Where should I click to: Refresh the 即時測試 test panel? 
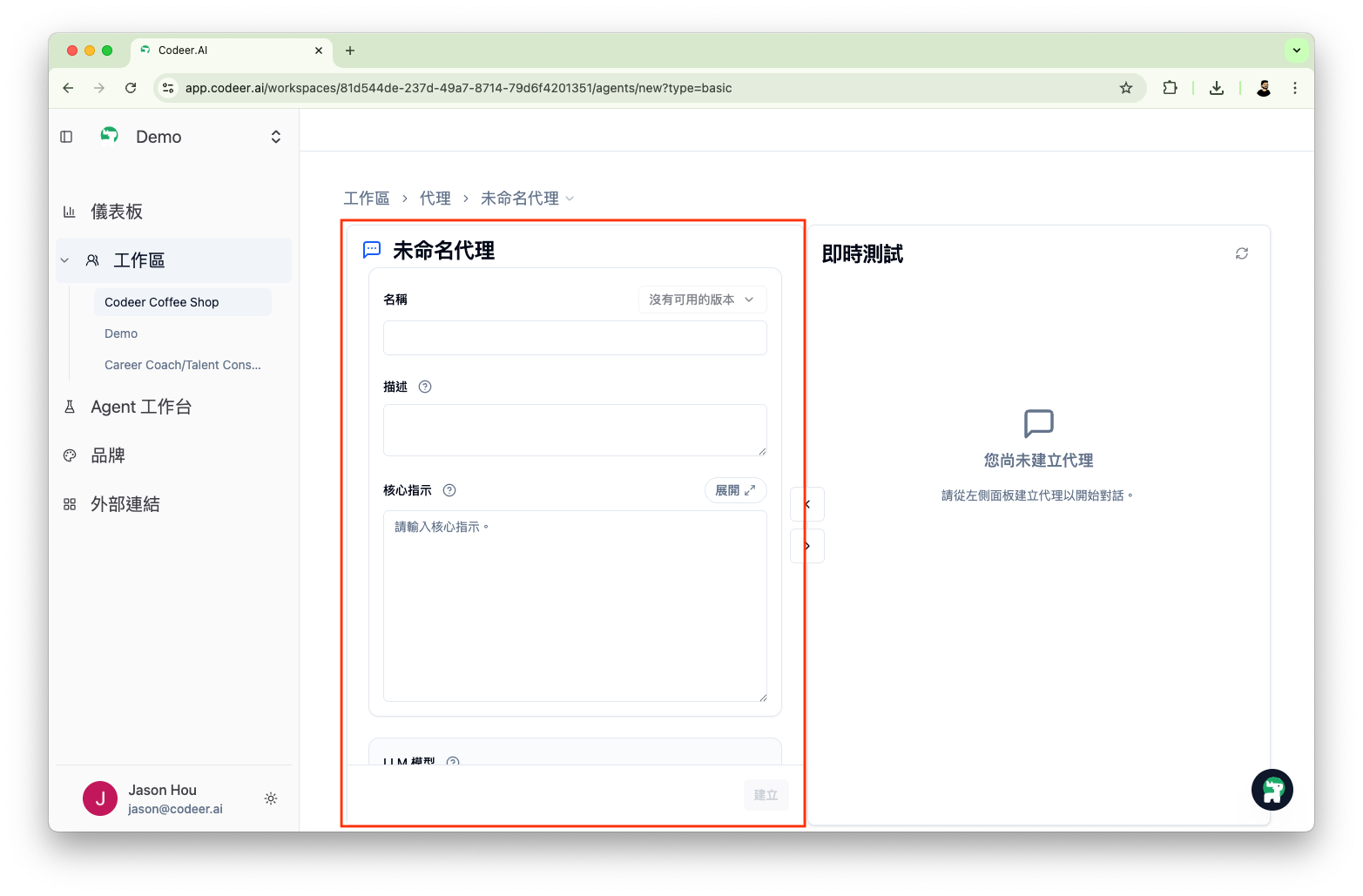(1241, 253)
